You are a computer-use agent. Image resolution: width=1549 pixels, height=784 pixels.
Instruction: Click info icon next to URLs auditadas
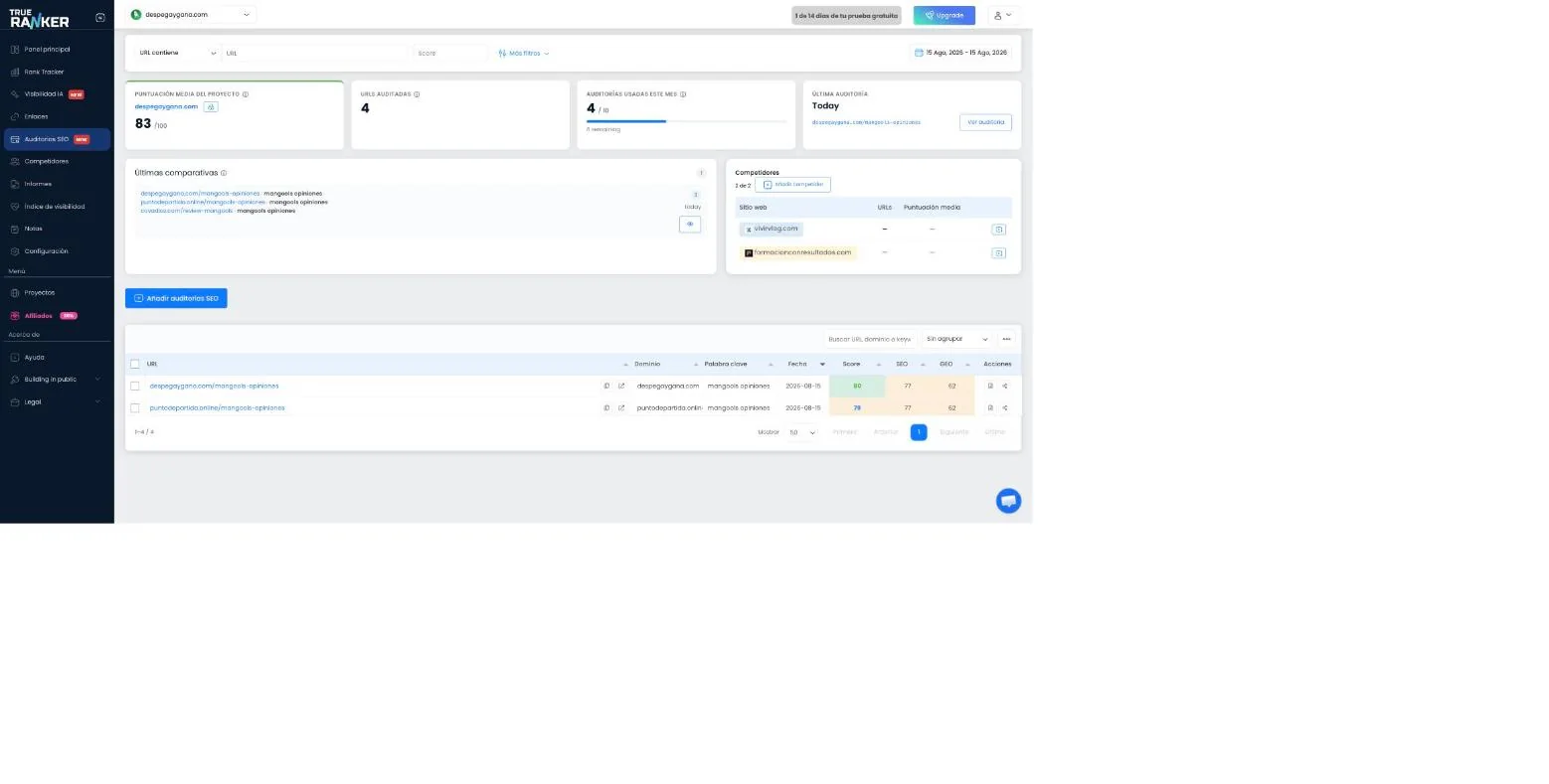(417, 94)
